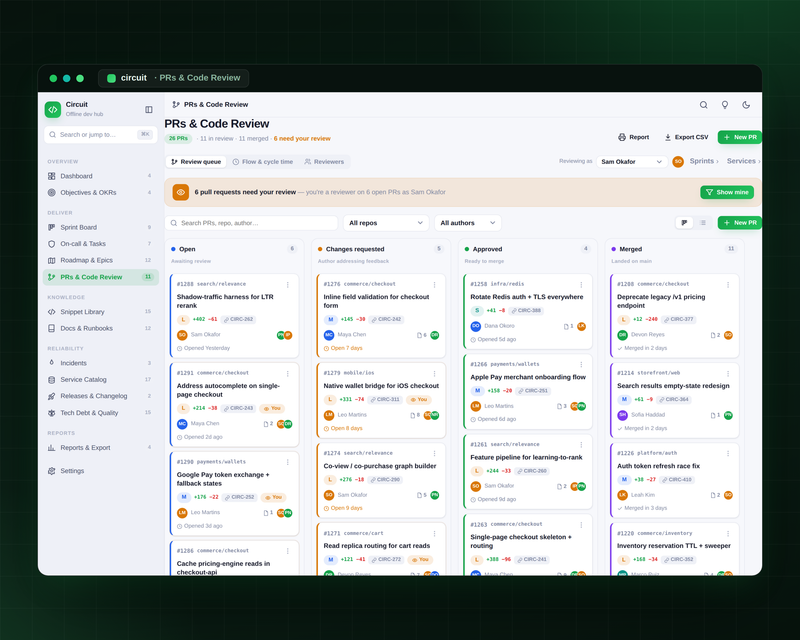The height and width of the screenshot is (640, 800).
Task: Go to Incidents page
Action: (x=101, y=363)
